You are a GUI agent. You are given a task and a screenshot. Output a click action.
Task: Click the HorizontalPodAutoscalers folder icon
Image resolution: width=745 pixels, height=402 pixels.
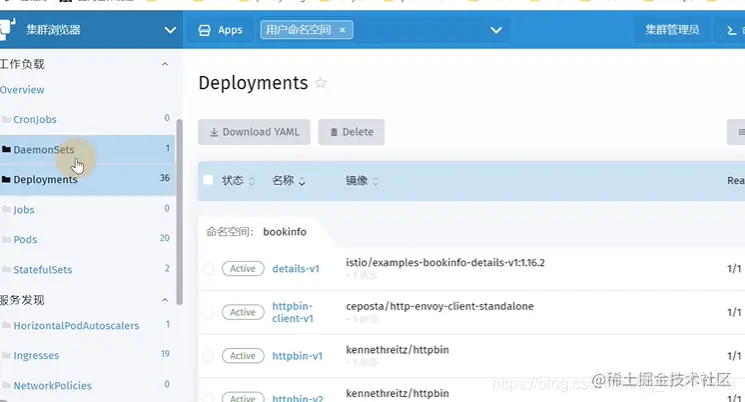6,325
